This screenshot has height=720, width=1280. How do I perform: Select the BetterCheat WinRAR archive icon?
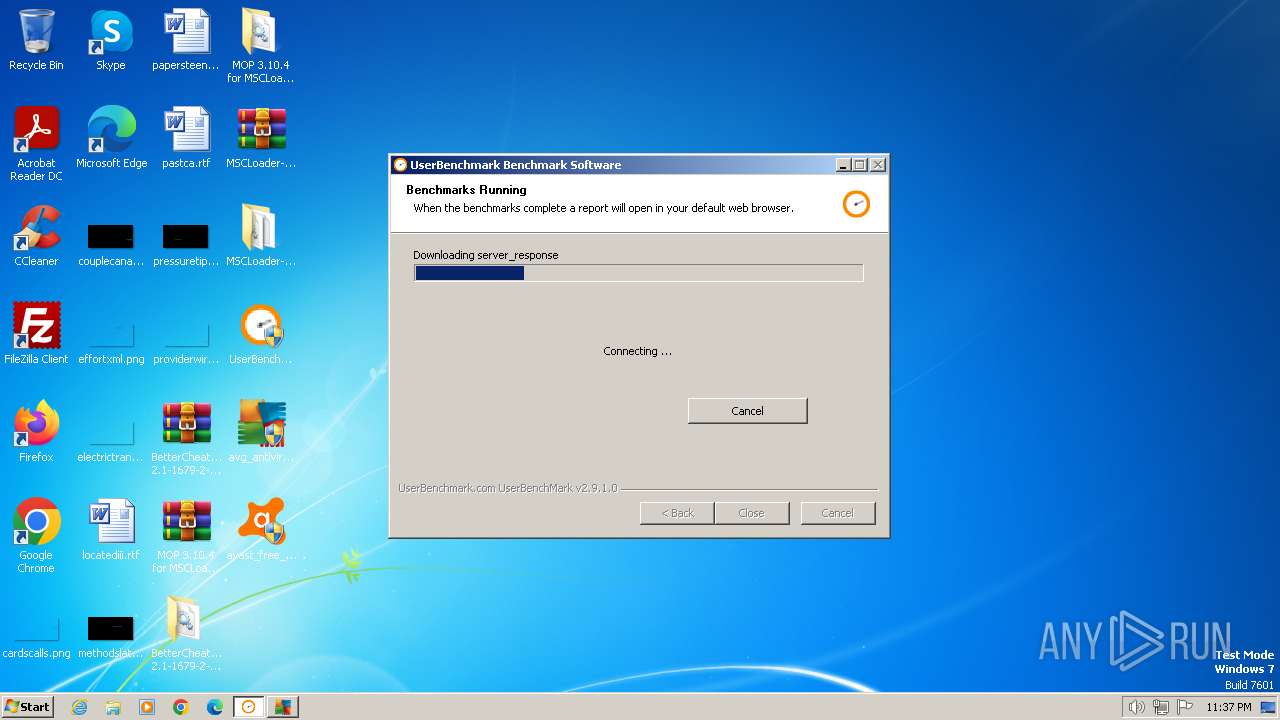click(186, 438)
